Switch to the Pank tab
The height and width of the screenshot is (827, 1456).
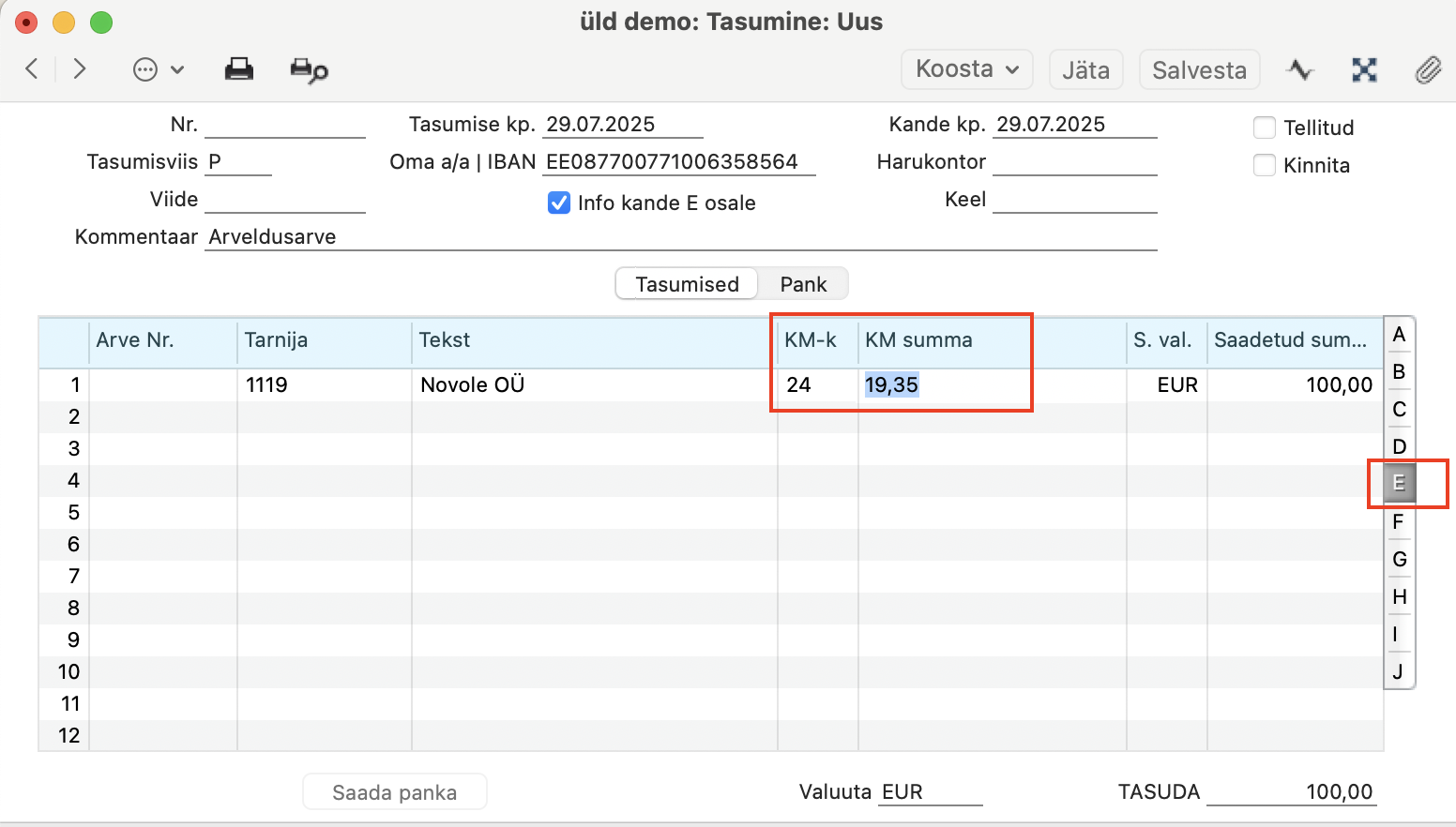pyautogui.click(x=803, y=284)
